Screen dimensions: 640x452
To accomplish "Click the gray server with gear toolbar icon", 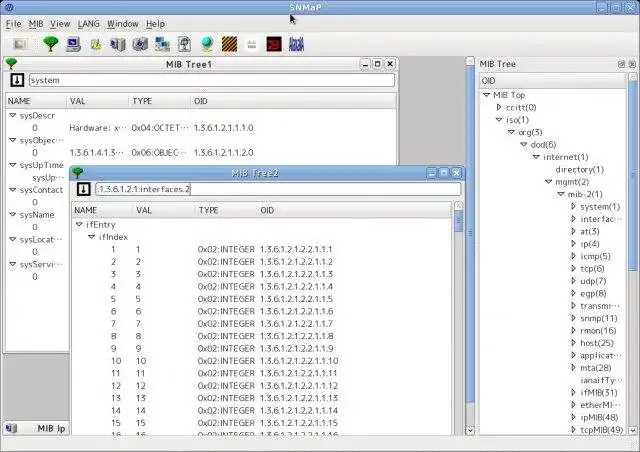I will click(140, 44).
